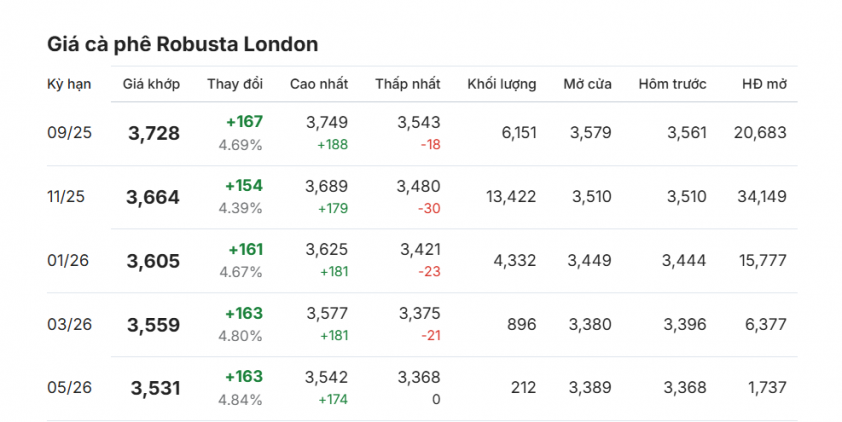The height and width of the screenshot is (422, 842).
Task: Click the matched price 3,728
Action: coord(154,133)
